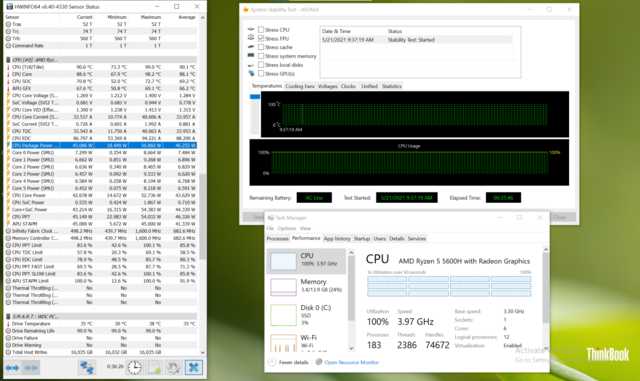640x381 pixels.
Task: Click the Open Resource Monitor link
Action: (x=347, y=362)
